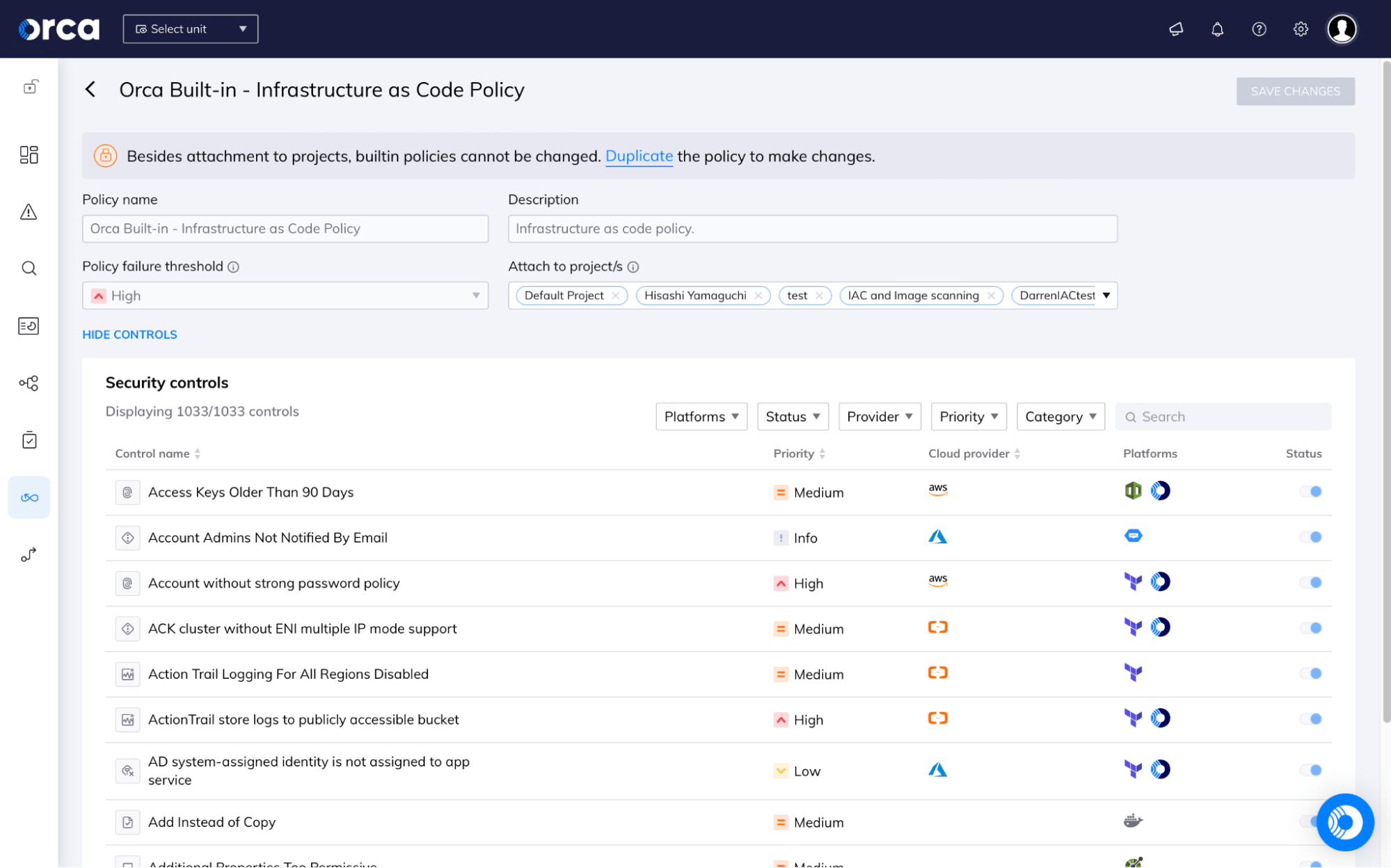Screen dimensions: 1391x868
Task: Select the Alerts warning triangle in sidebar
Action: pos(29,212)
